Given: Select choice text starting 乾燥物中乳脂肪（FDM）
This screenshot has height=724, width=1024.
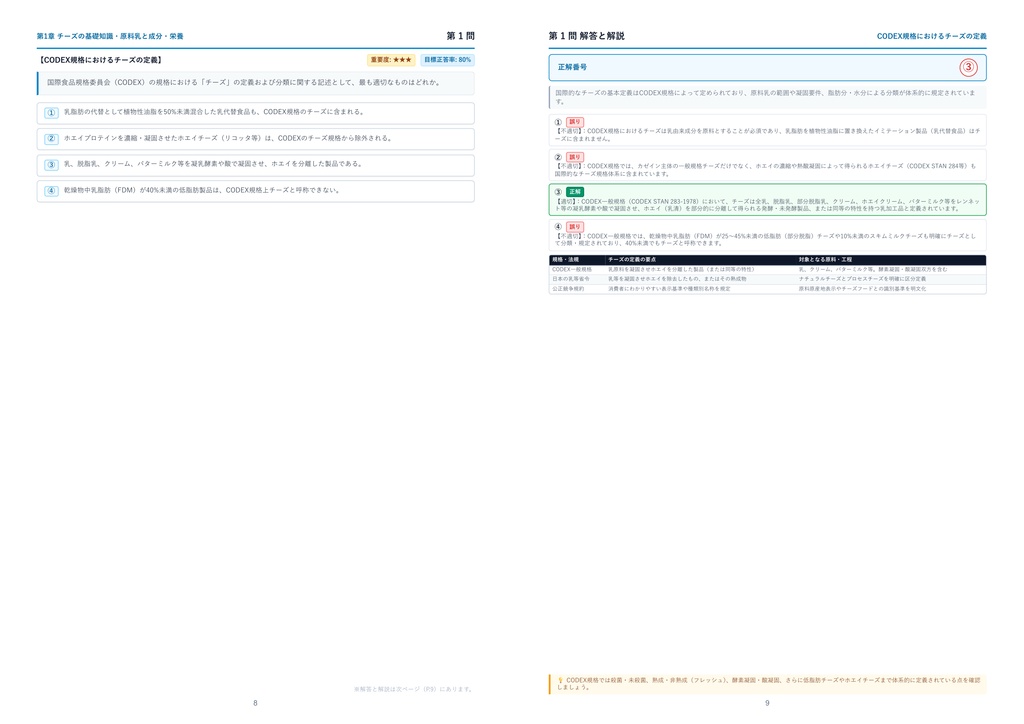Looking at the screenshot, I should coord(202,191).
